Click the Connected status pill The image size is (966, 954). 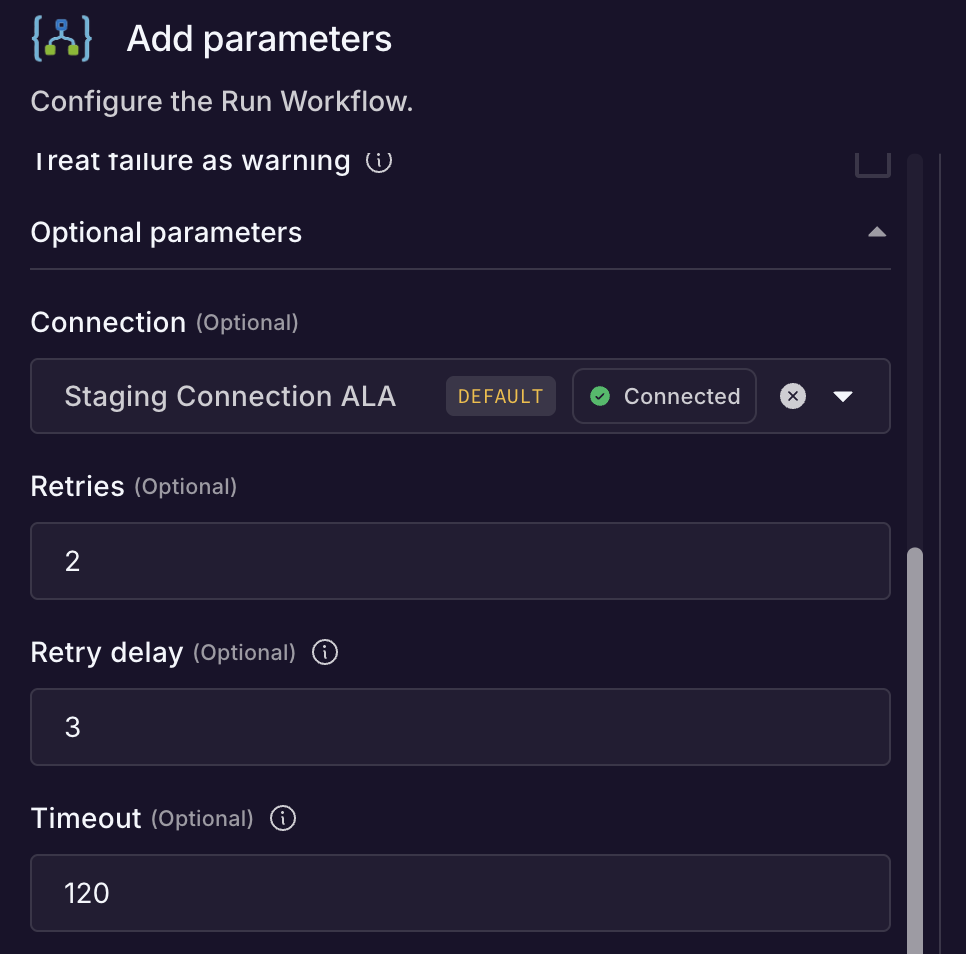click(x=664, y=396)
